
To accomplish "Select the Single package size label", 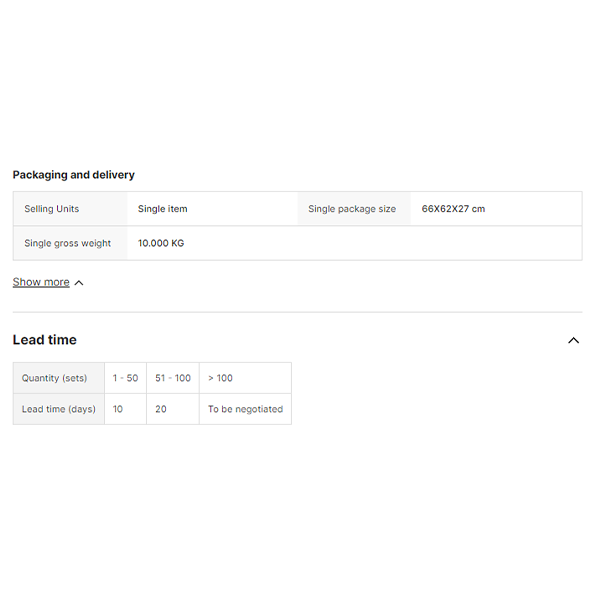I will (x=352, y=209).
